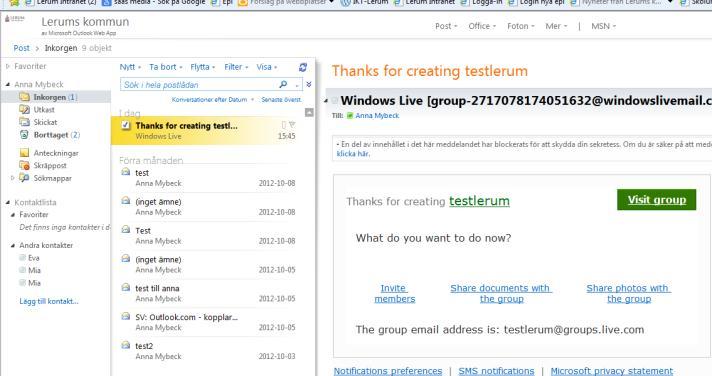
Task: Click envelope icon of 'test2' message
Action: tap(126, 345)
